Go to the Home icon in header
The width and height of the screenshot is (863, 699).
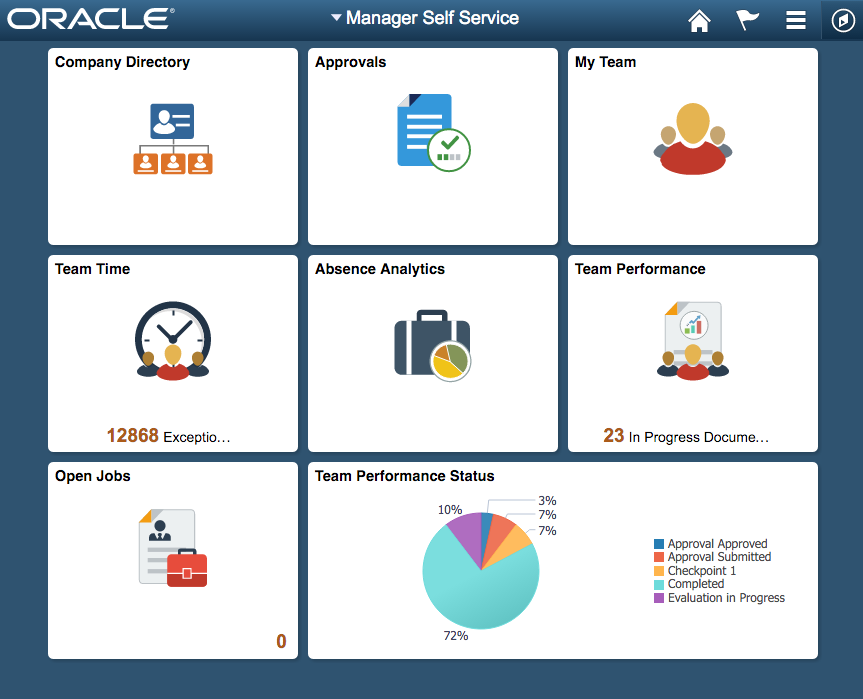click(x=699, y=21)
